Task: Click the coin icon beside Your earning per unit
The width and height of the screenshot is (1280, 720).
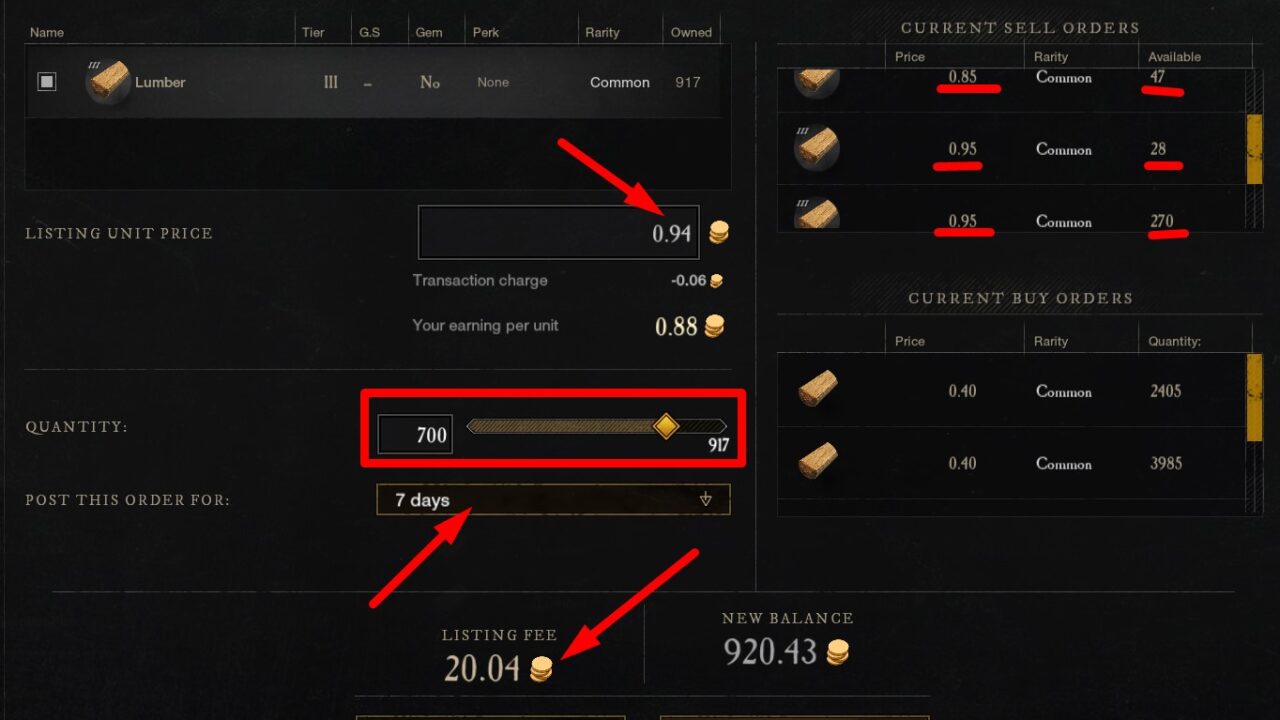Action: [x=714, y=326]
